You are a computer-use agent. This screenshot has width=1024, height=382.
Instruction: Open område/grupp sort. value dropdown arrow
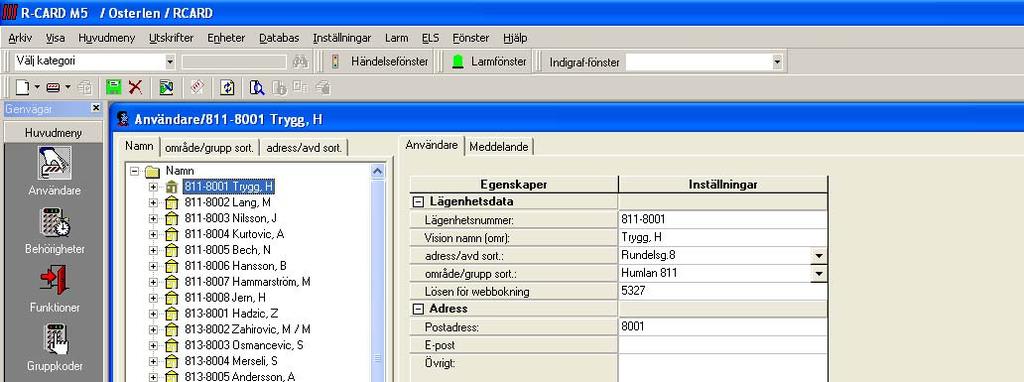coord(819,274)
